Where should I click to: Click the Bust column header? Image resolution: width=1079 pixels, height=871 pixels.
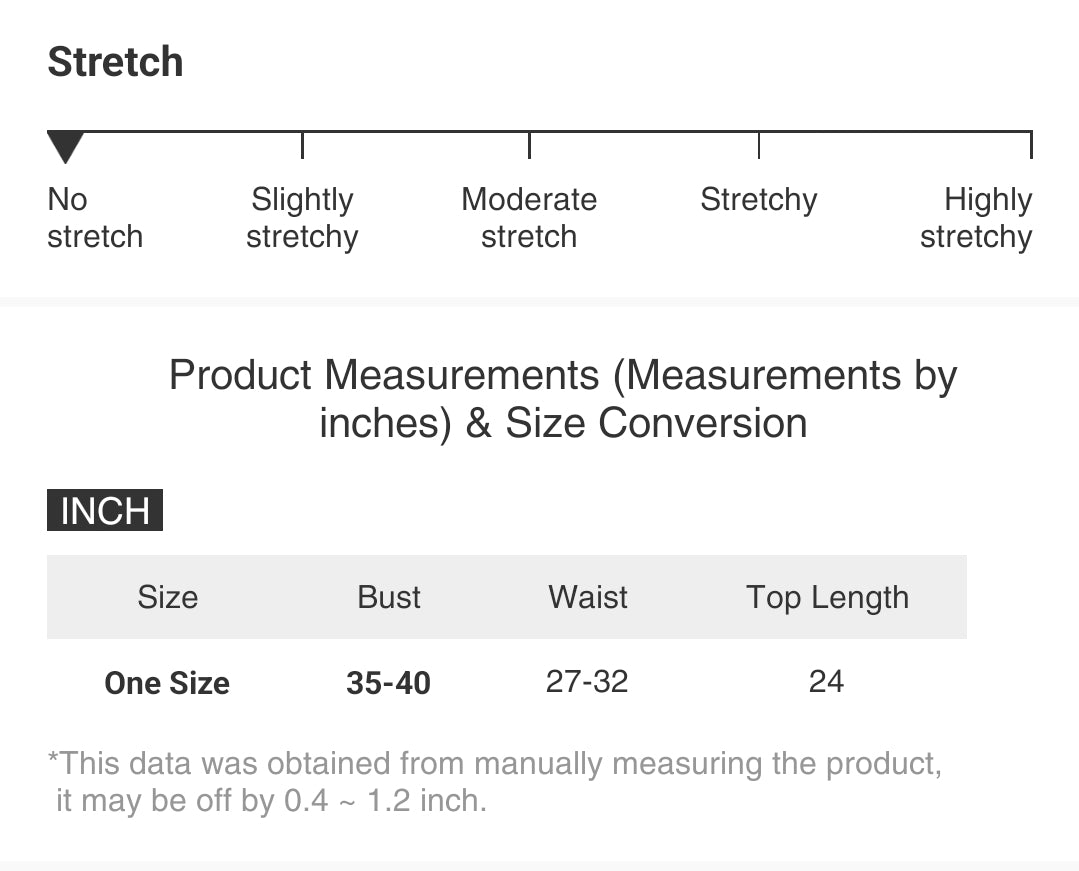[x=389, y=597]
